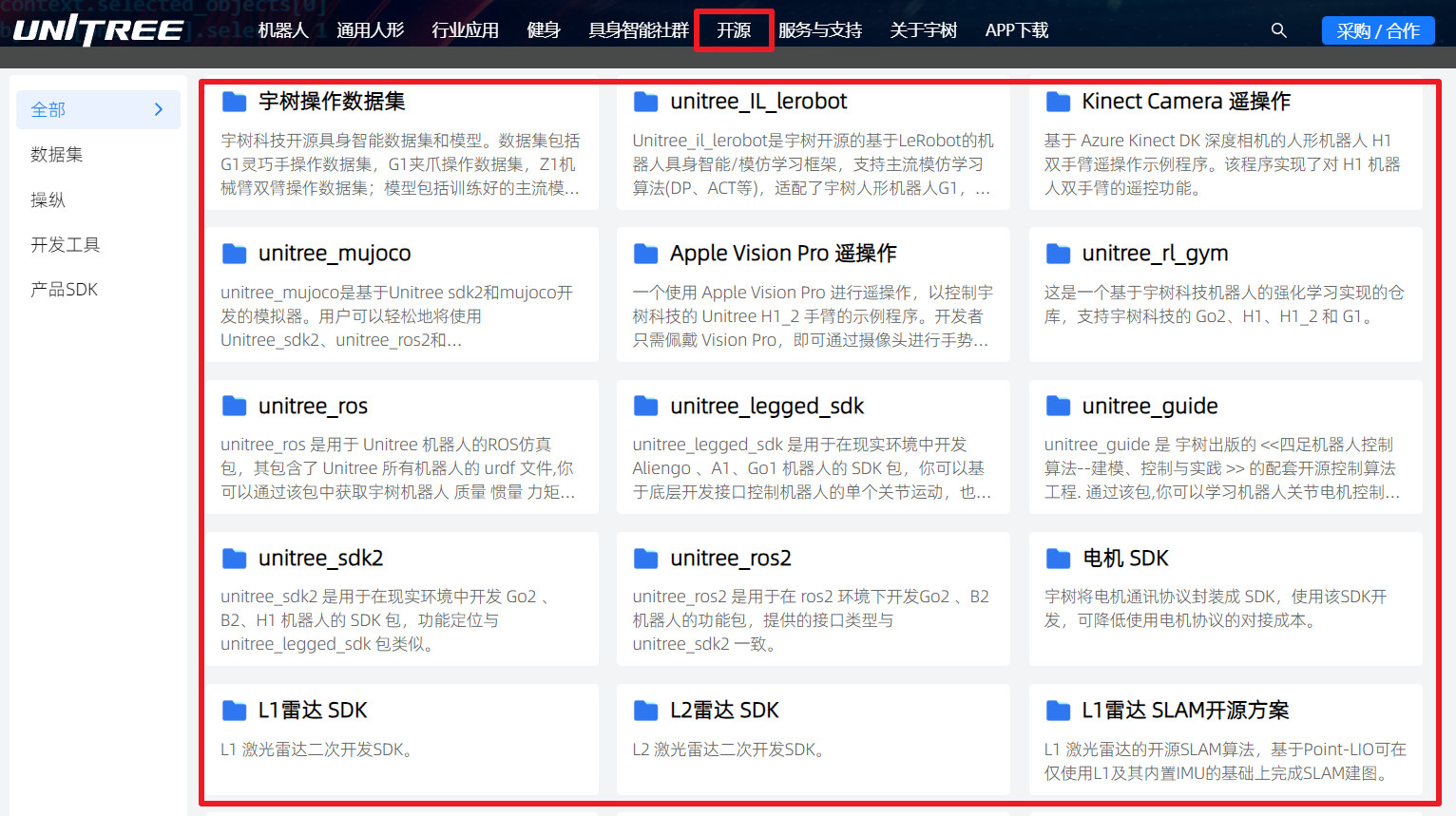This screenshot has width=1456, height=816.
Task: Filter by 开发工具 category
Action: pyautogui.click(x=66, y=245)
